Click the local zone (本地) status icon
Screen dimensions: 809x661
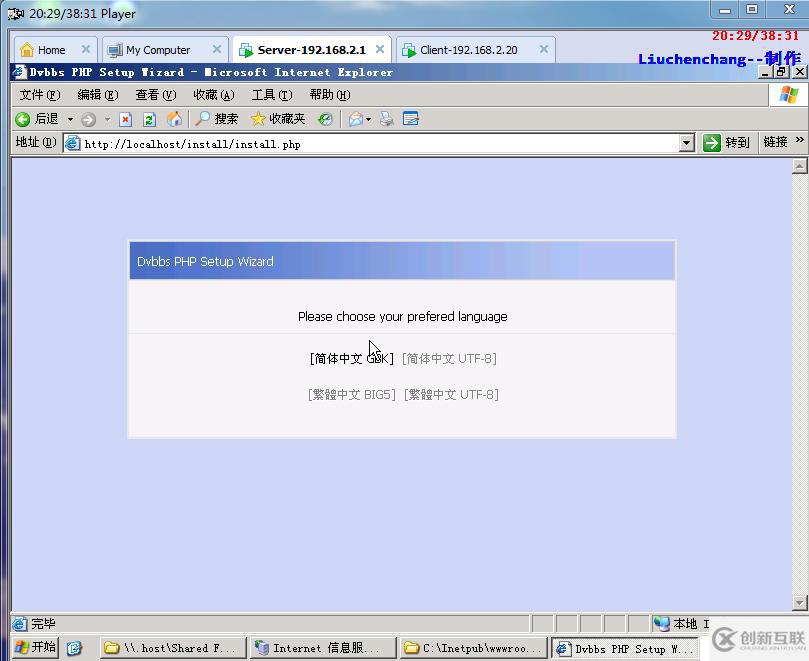click(x=661, y=623)
